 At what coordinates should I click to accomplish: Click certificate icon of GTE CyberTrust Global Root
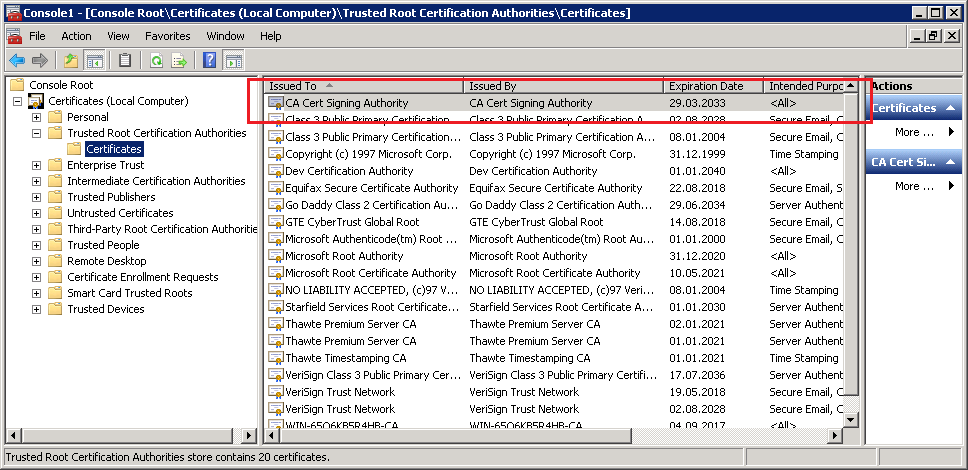275,222
